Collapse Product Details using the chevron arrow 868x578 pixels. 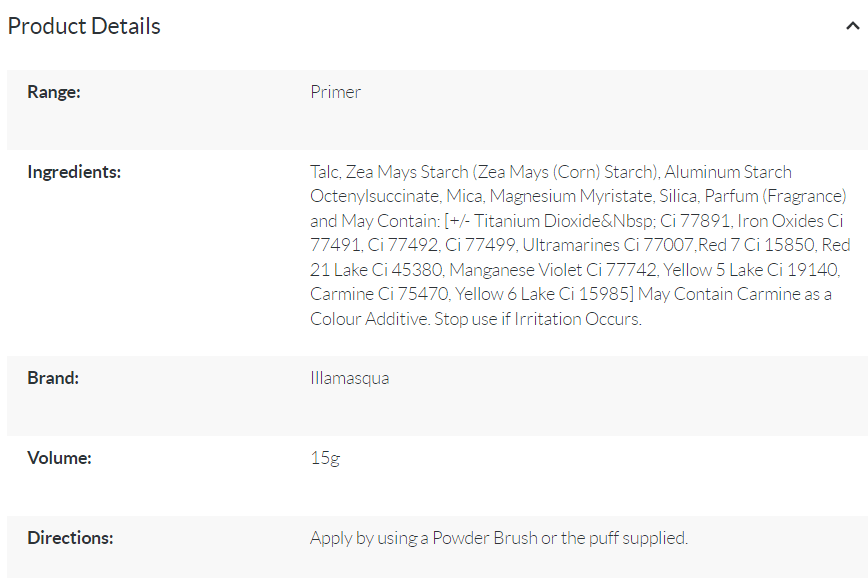(852, 27)
